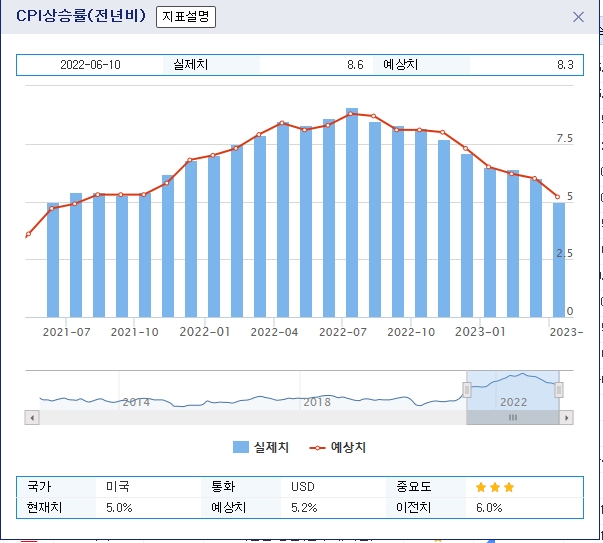Click the 2023-01 x-axis label
This screenshot has height=543, width=603.
[x=480, y=332]
